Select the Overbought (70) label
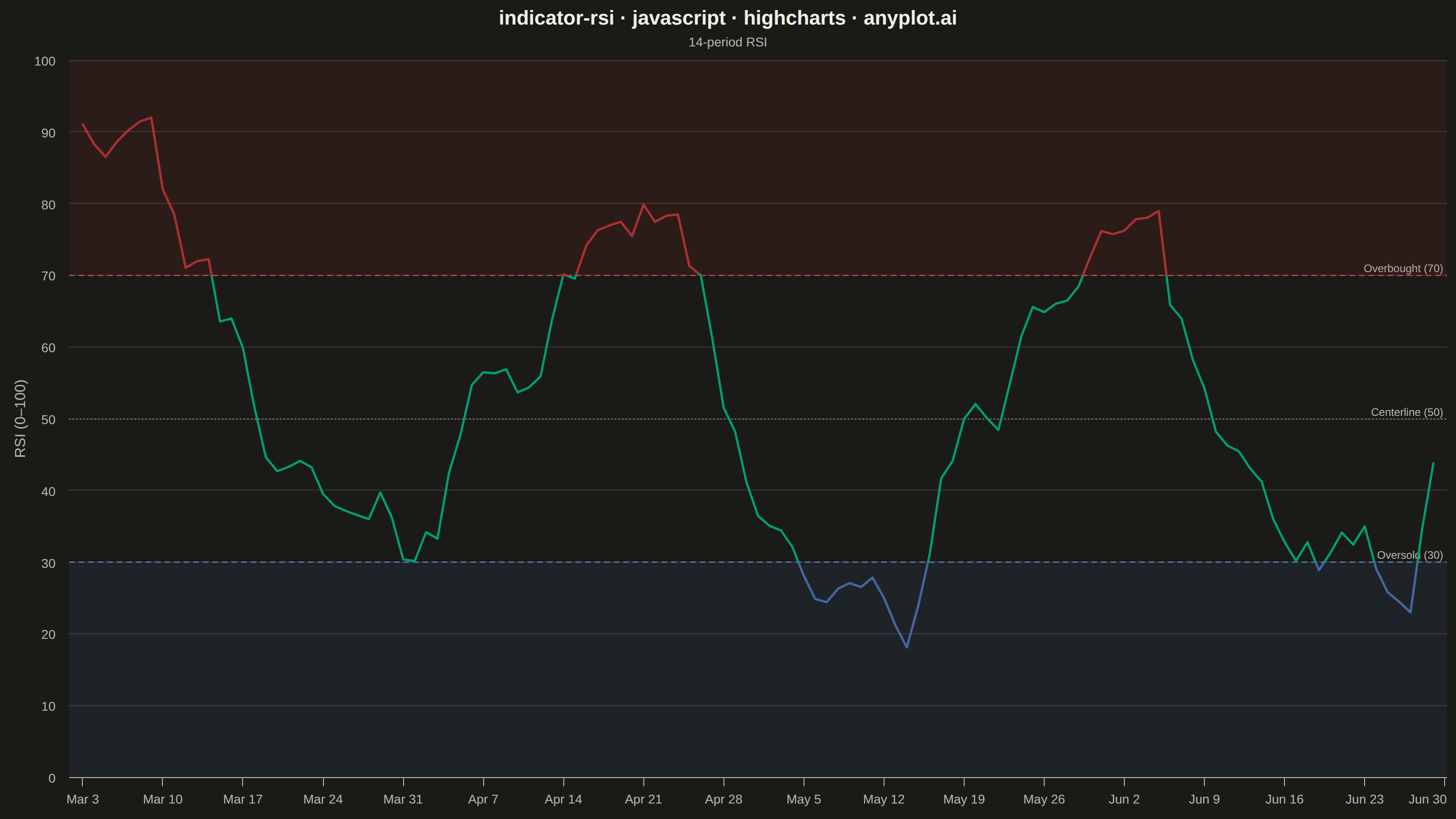The height and width of the screenshot is (819, 1456). coord(1403,268)
